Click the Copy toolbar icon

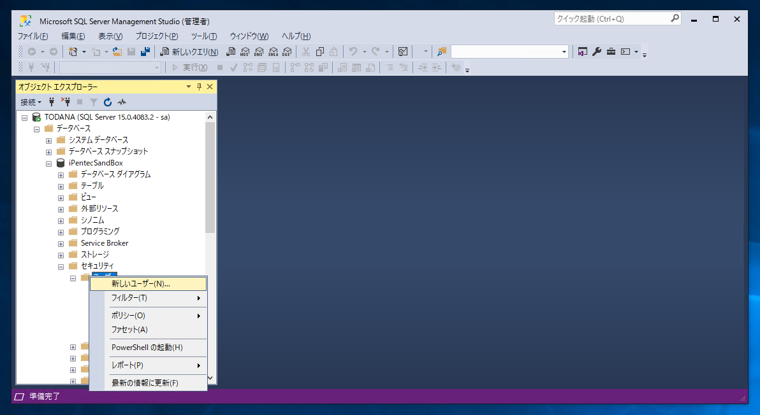(320, 51)
